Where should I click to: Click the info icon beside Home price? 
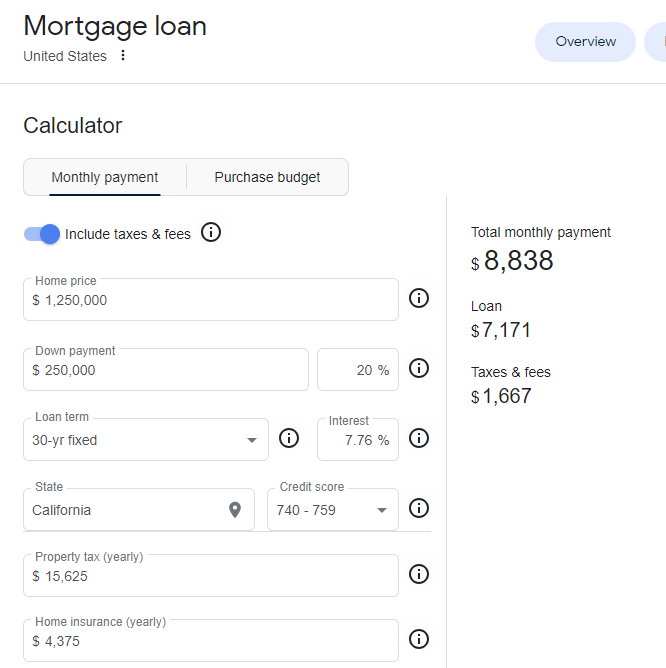click(x=419, y=298)
